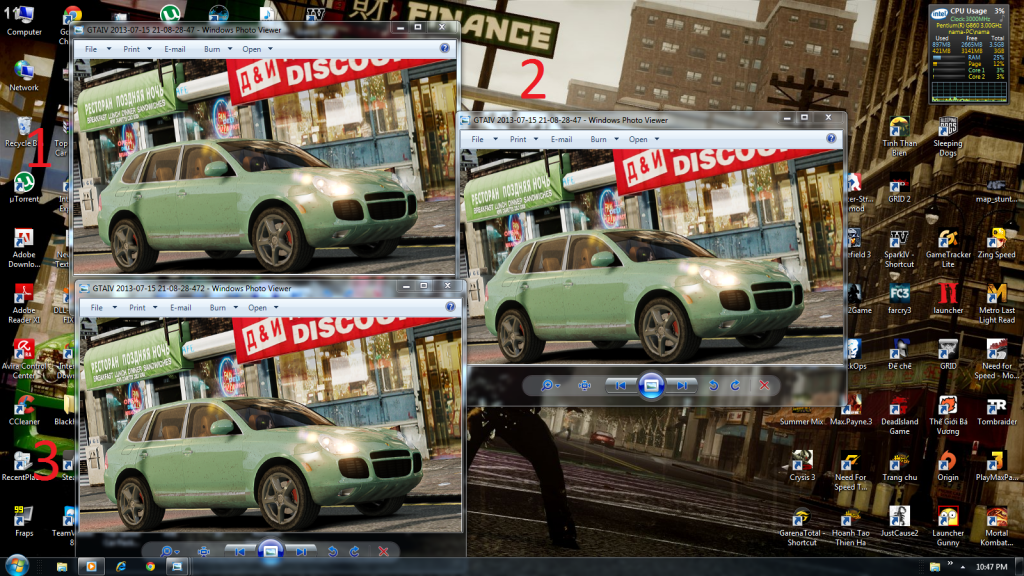Click help icon in right-hand Photo Viewer window
Image resolution: width=1024 pixels, height=576 pixels.
[831, 138]
